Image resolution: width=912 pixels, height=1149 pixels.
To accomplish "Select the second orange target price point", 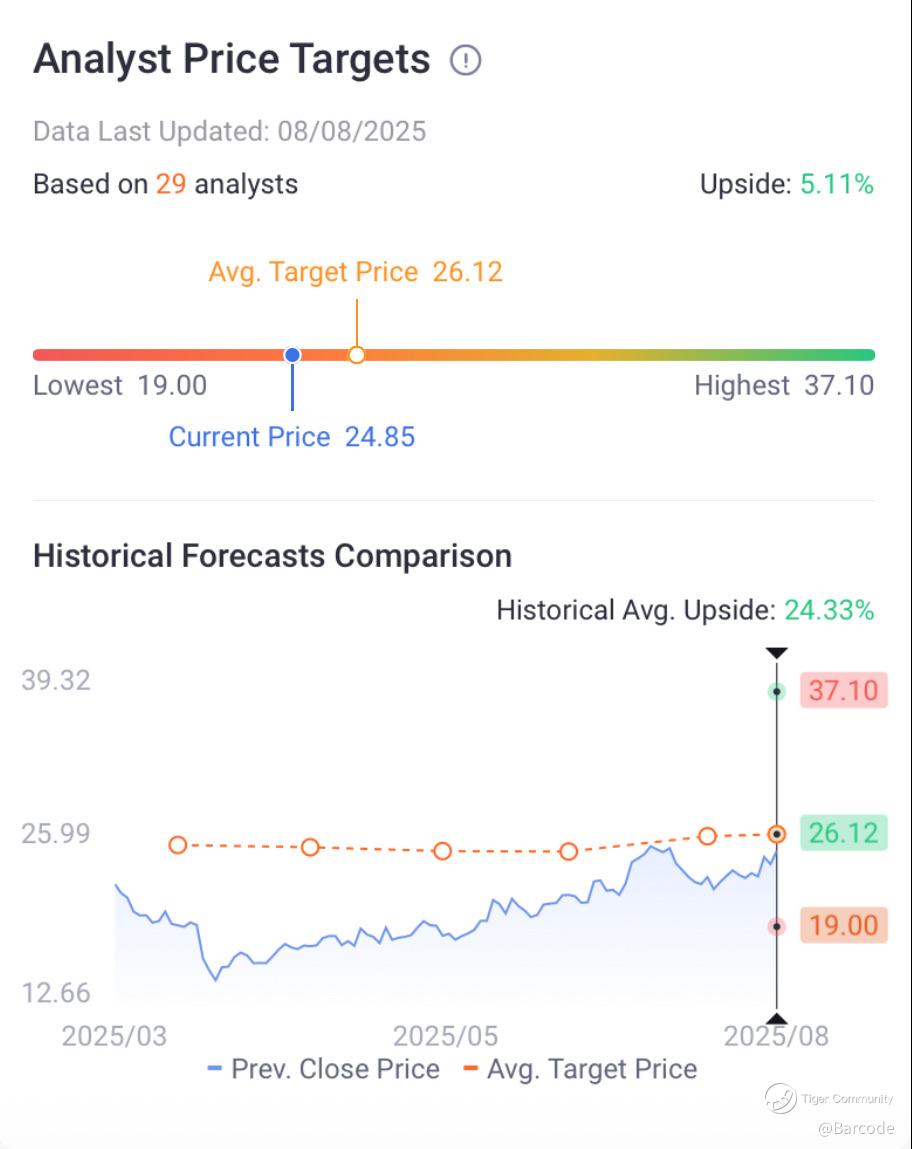I will tap(310, 847).
